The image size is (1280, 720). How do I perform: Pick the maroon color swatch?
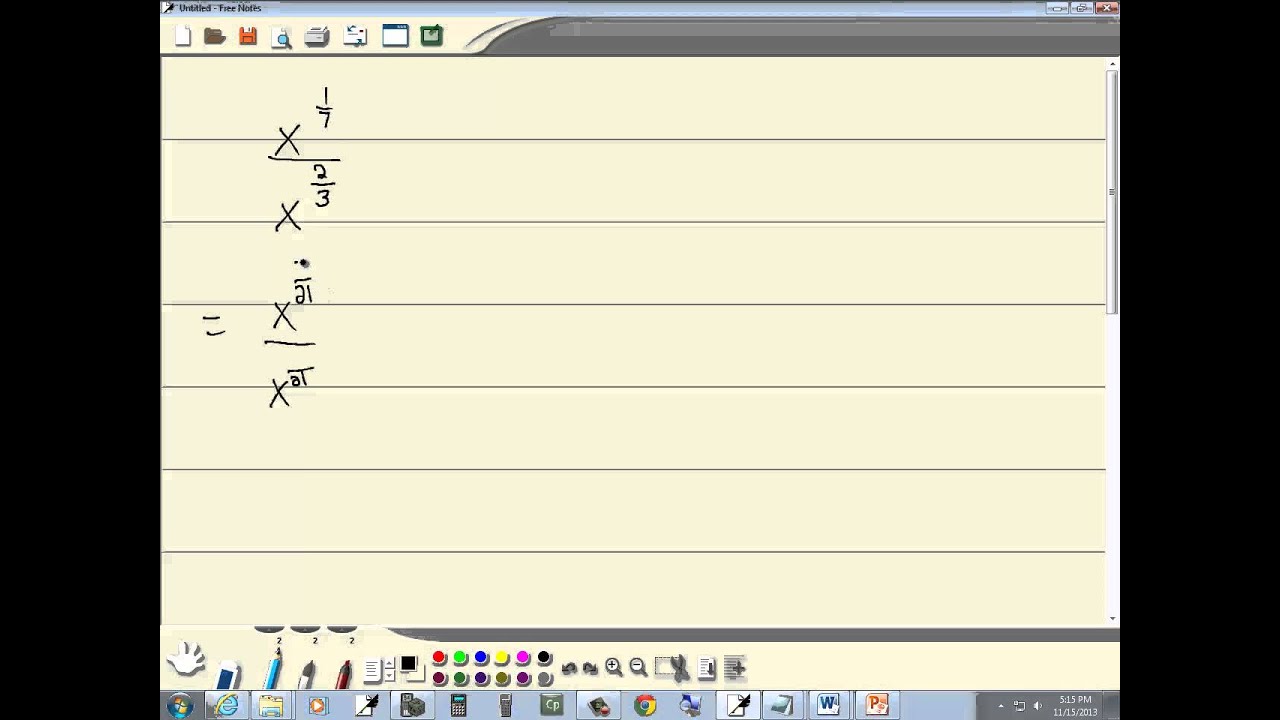(439, 678)
